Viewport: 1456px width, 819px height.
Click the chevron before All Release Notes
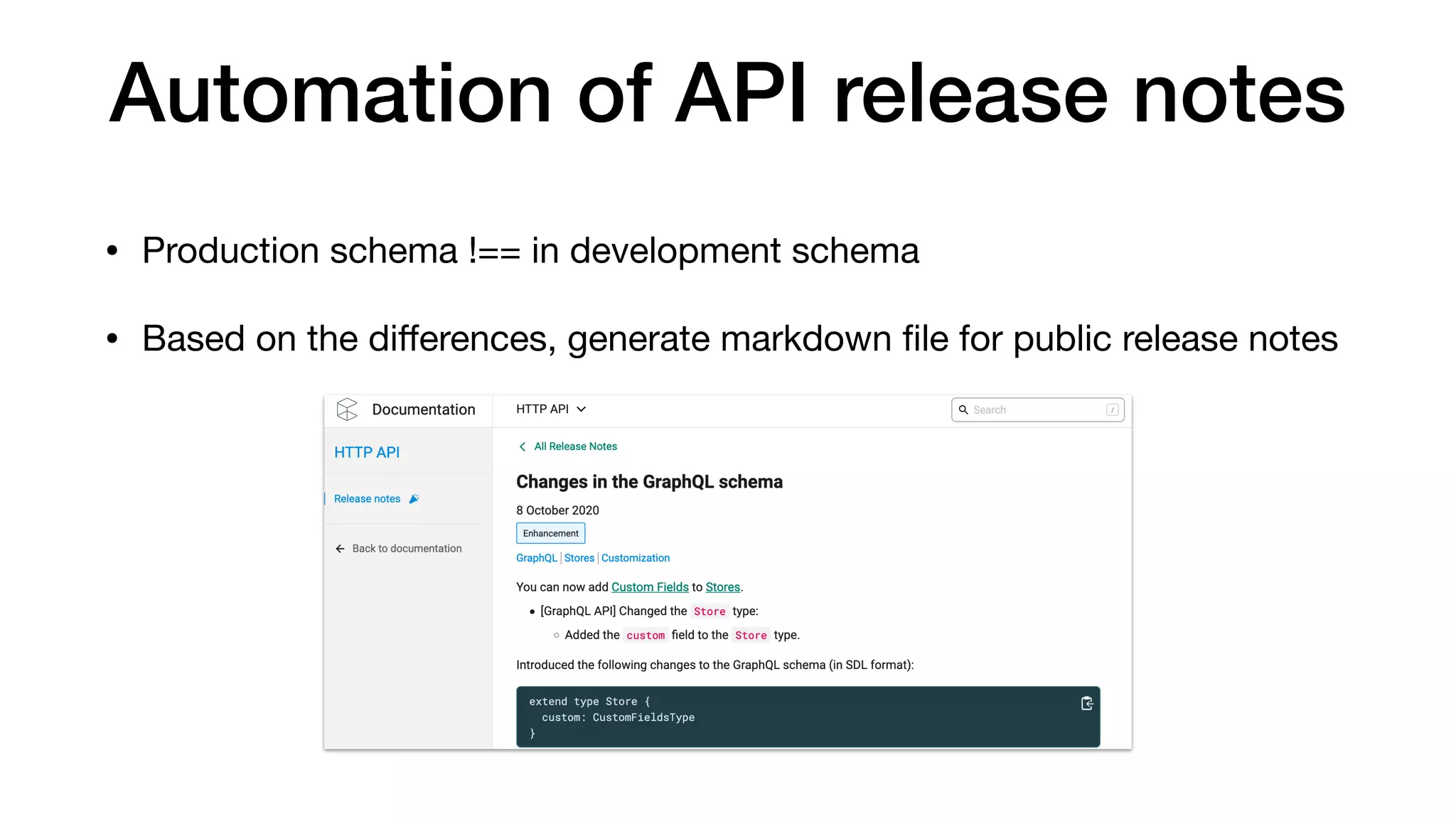(523, 446)
